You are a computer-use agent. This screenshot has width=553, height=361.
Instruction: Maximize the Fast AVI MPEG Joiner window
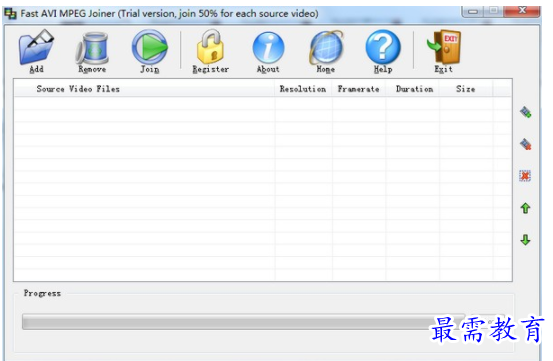pyautogui.click(x=494, y=11)
